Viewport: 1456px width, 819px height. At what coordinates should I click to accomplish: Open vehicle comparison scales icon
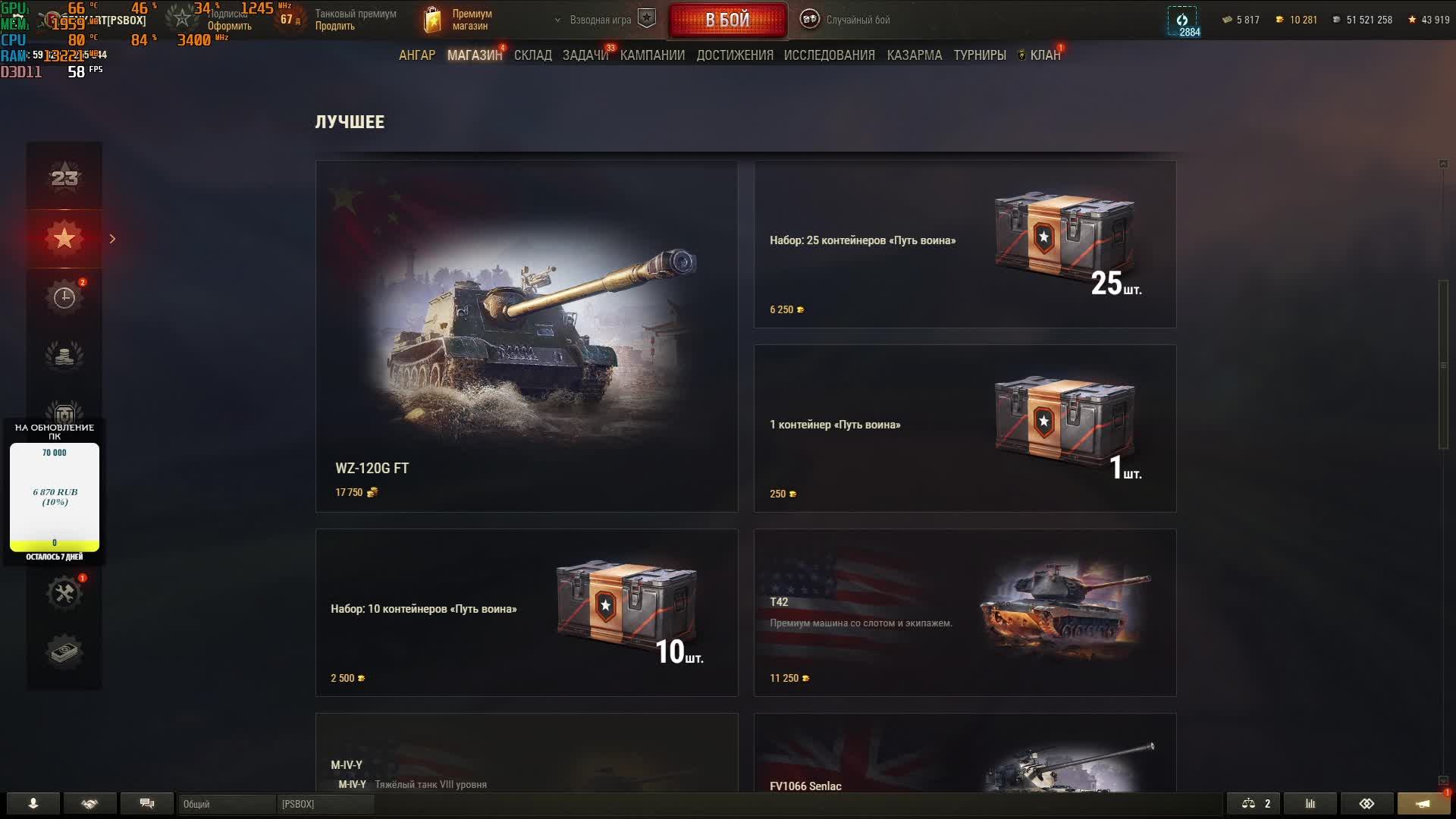tap(1254, 804)
